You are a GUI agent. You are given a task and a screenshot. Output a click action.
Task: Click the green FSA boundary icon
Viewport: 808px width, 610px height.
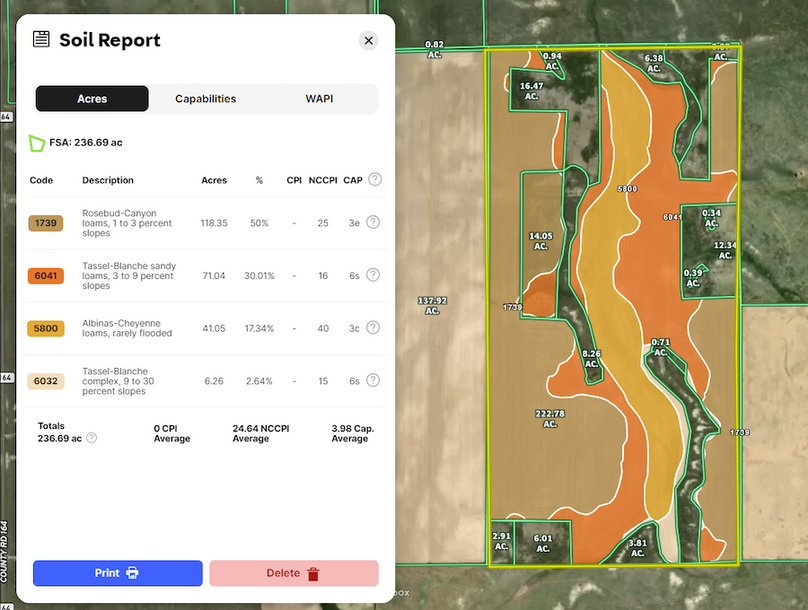37,143
